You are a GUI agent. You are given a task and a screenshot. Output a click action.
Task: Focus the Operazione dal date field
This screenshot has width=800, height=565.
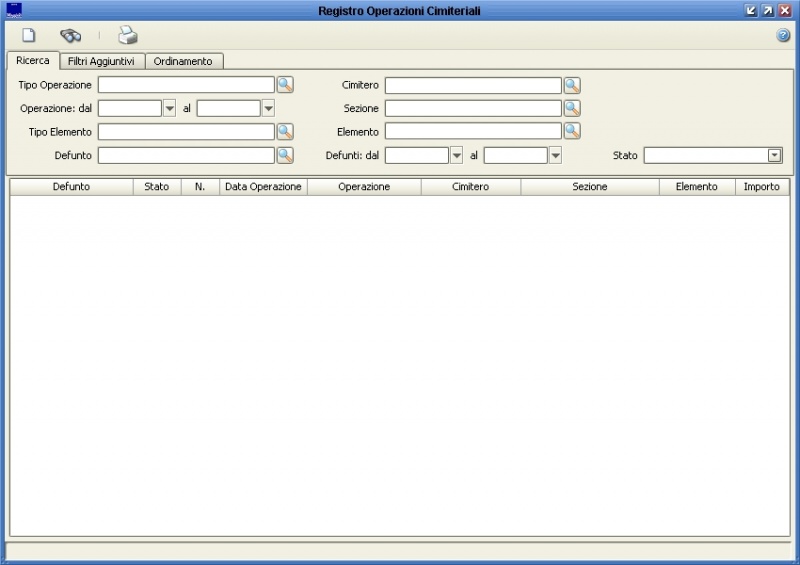(x=130, y=108)
